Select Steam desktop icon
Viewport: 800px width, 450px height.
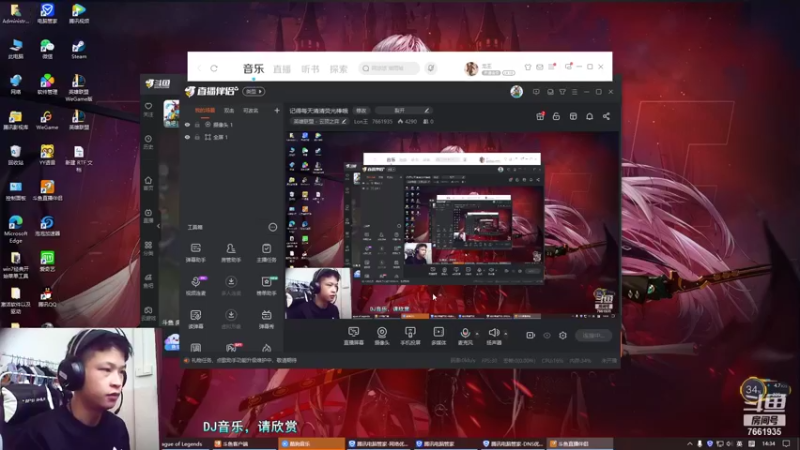[x=79, y=49]
